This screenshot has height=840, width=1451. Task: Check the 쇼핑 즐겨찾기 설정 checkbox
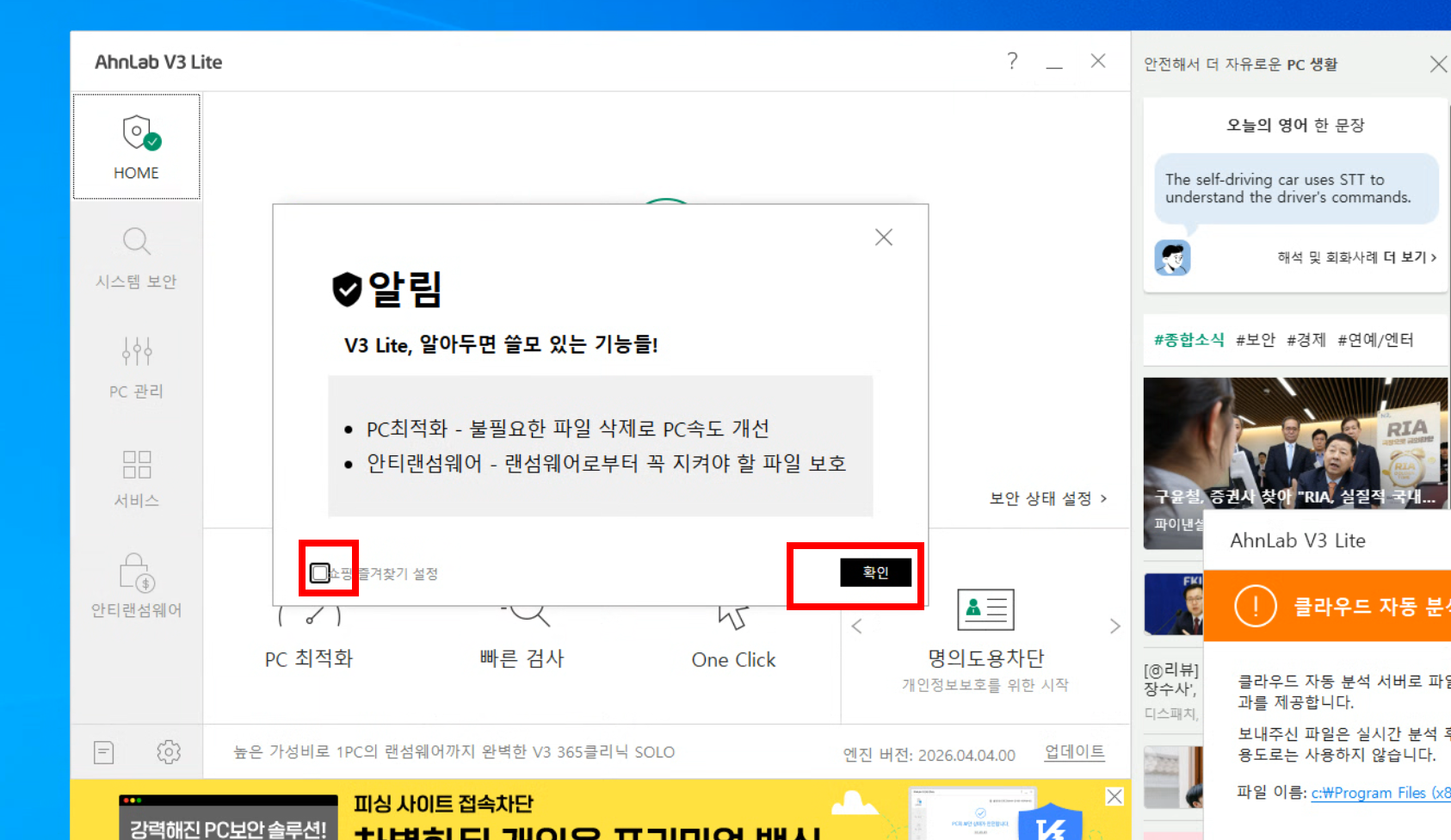[320, 573]
